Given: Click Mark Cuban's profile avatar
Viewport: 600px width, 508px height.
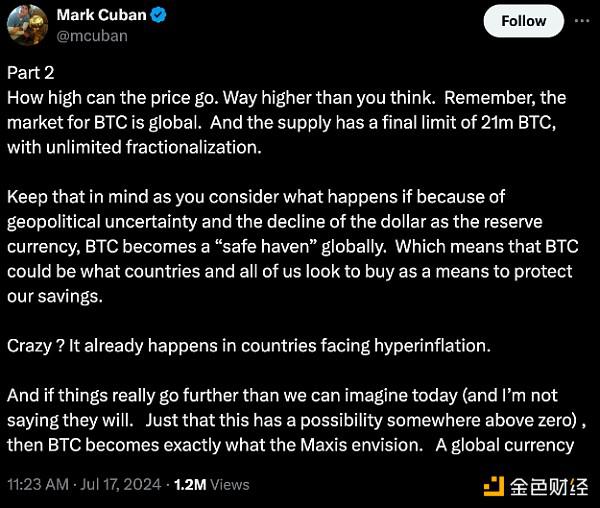Looking at the screenshot, I should [x=27, y=25].
